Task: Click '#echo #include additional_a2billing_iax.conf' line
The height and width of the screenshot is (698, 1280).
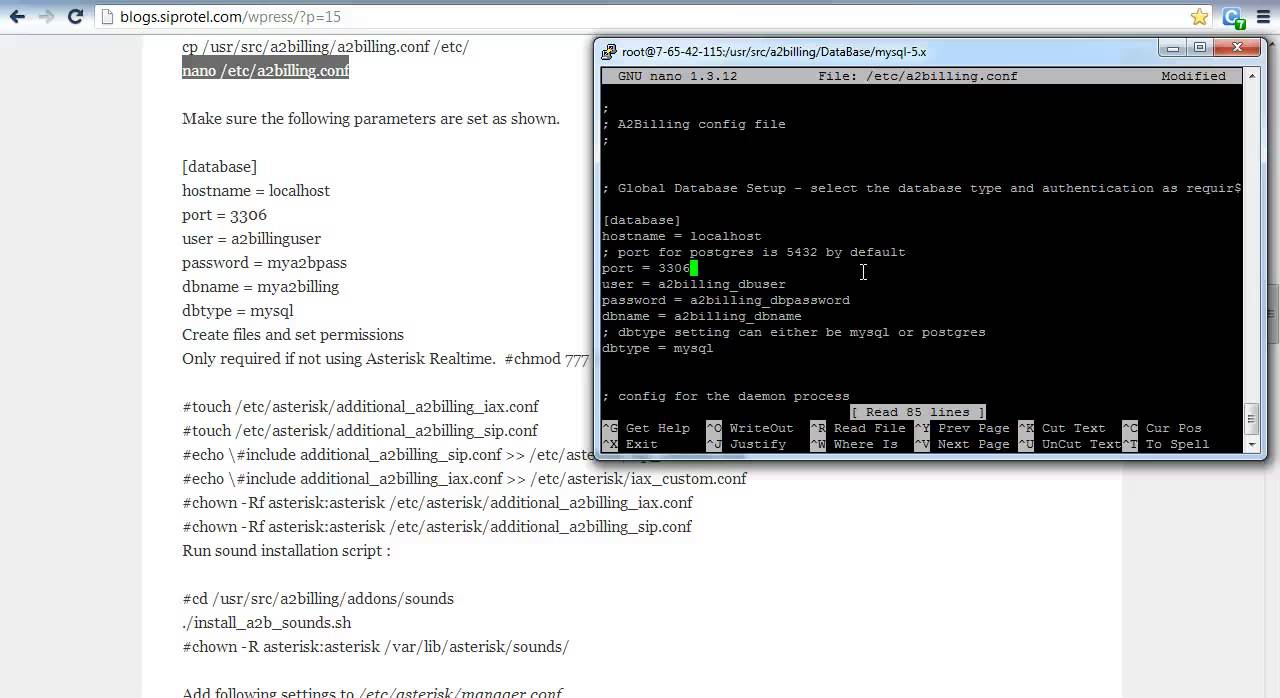Action: point(464,478)
